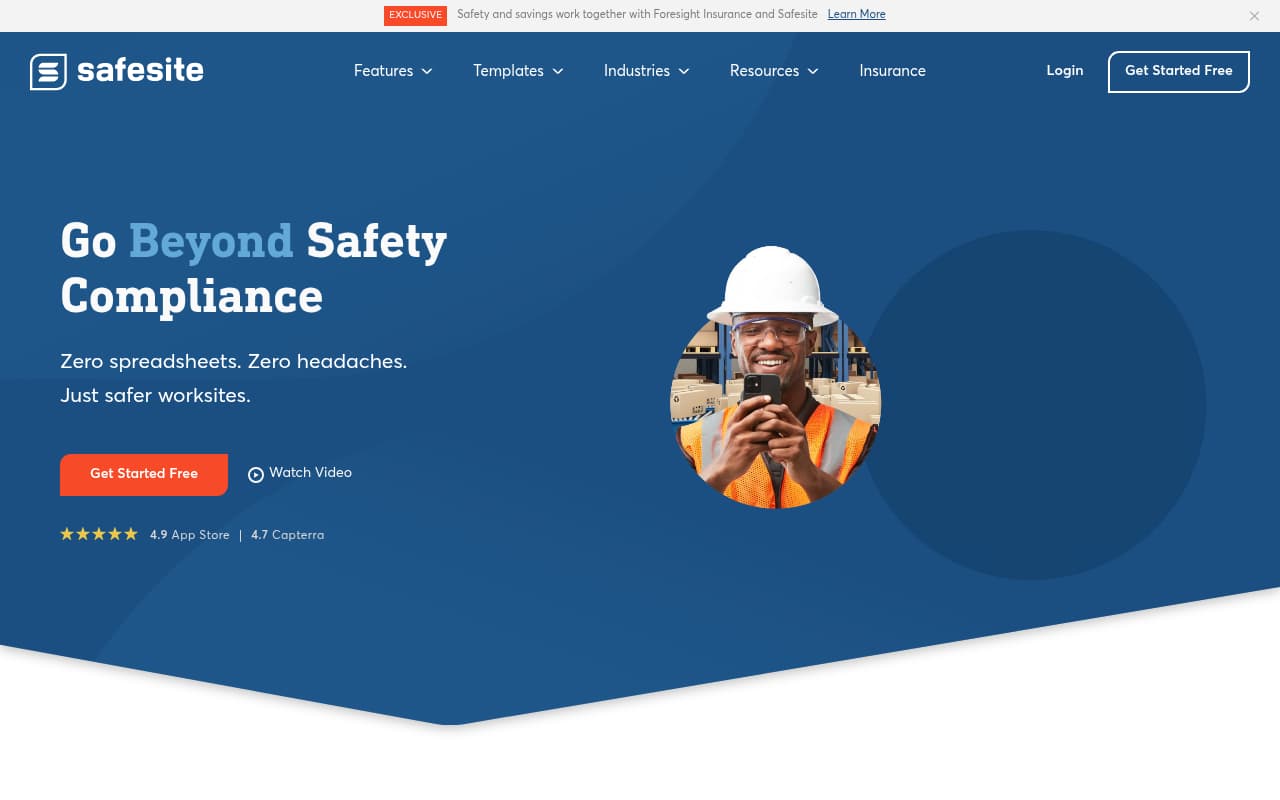Click Watch Video
Screen dimensions: 1280x800
click(310, 473)
